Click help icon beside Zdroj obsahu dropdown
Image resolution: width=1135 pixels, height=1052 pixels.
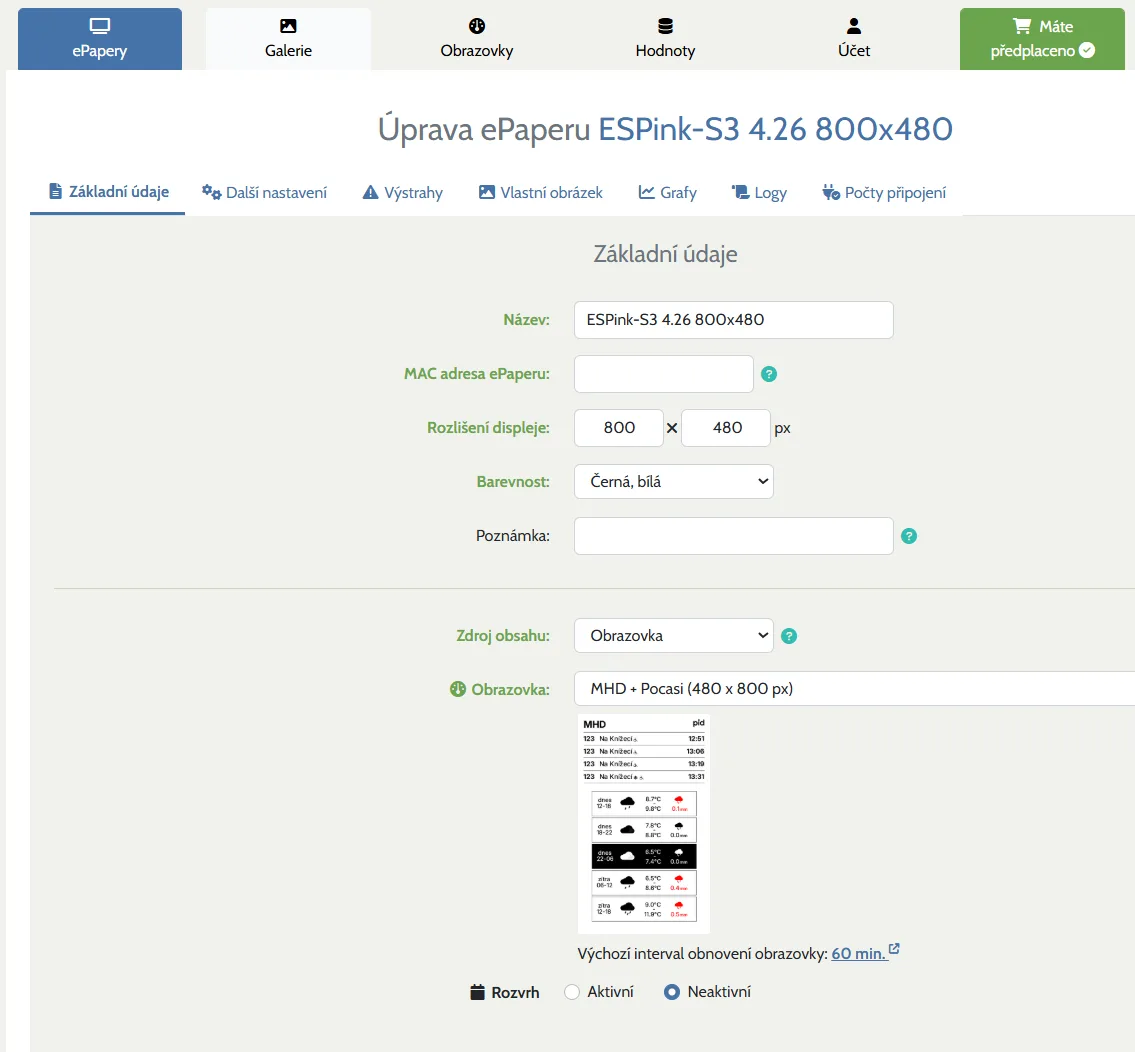click(x=789, y=636)
